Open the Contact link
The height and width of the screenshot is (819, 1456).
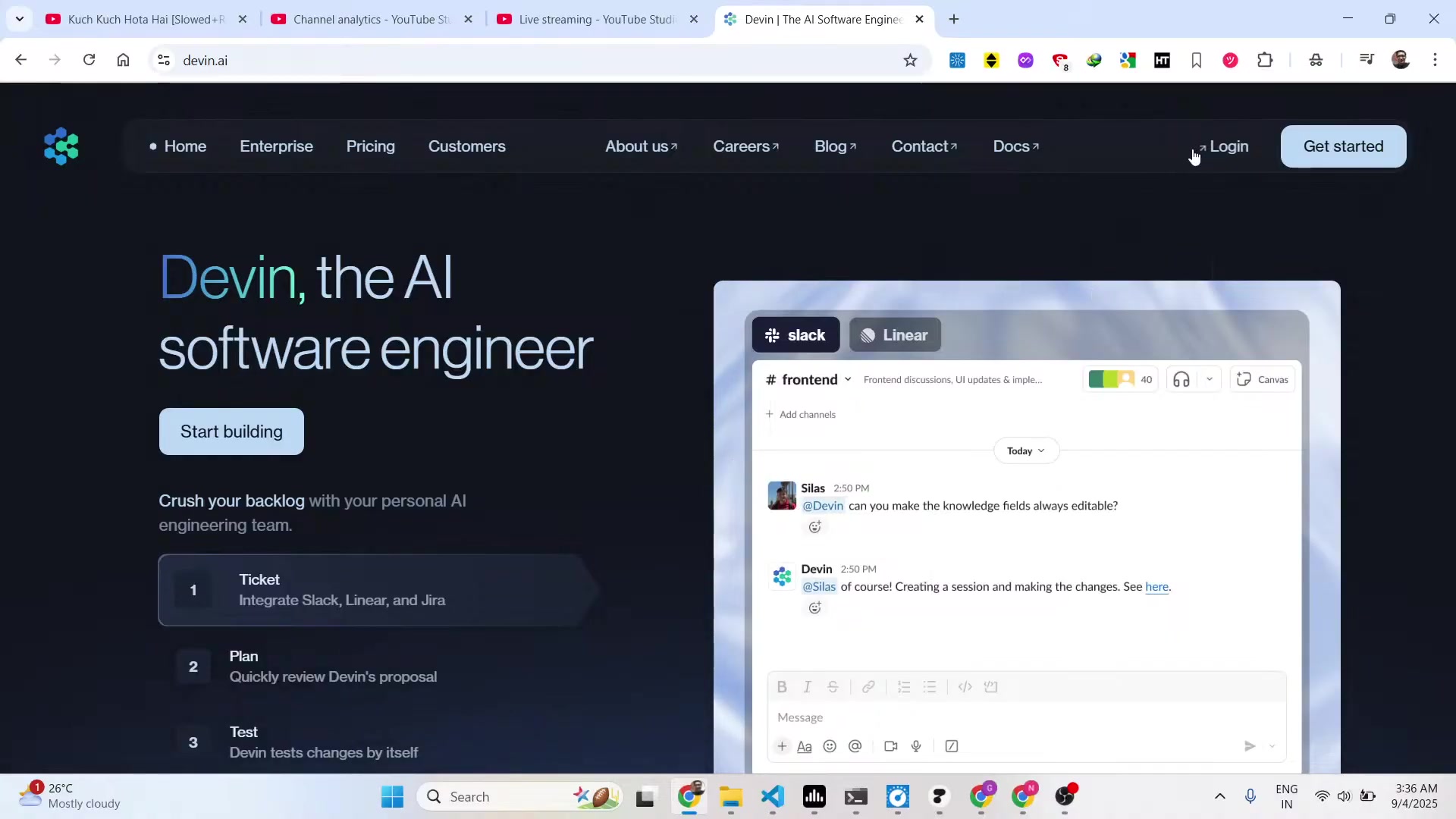pyautogui.click(x=924, y=146)
